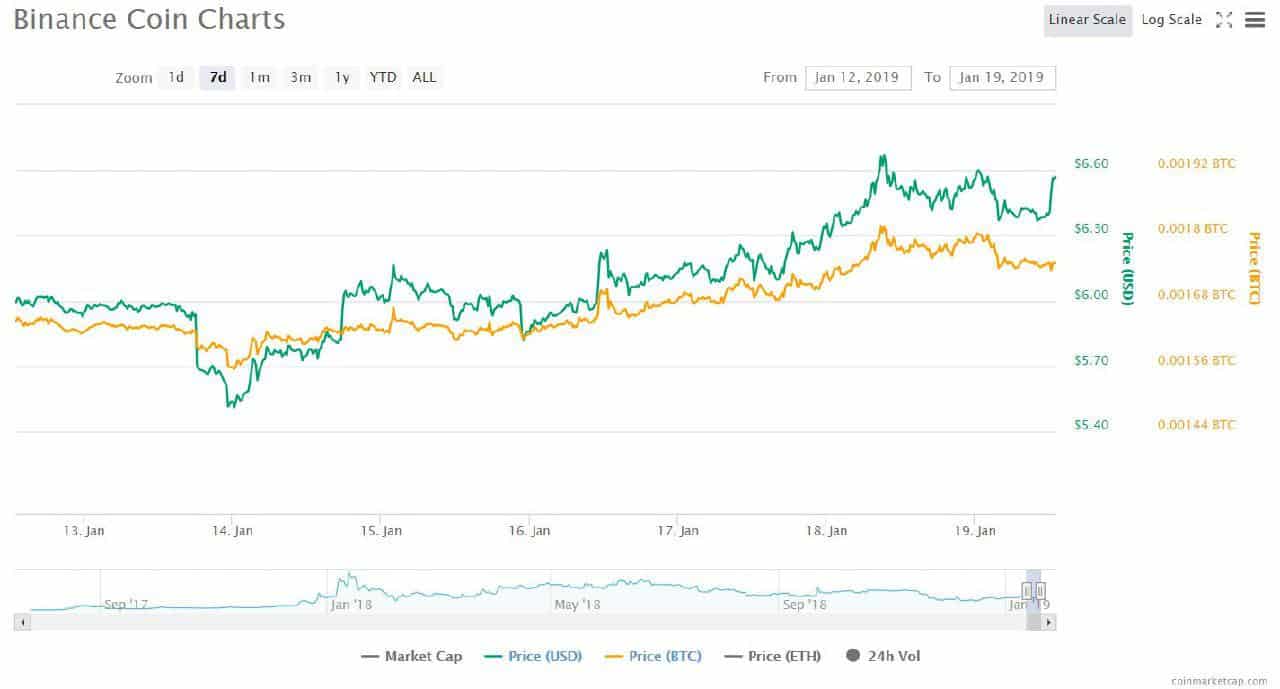The width and height of the screenshot is (1280, 689).
Task: Open the chart hamburger menu
Action: pyautogui.click(x=1255, y=20)
